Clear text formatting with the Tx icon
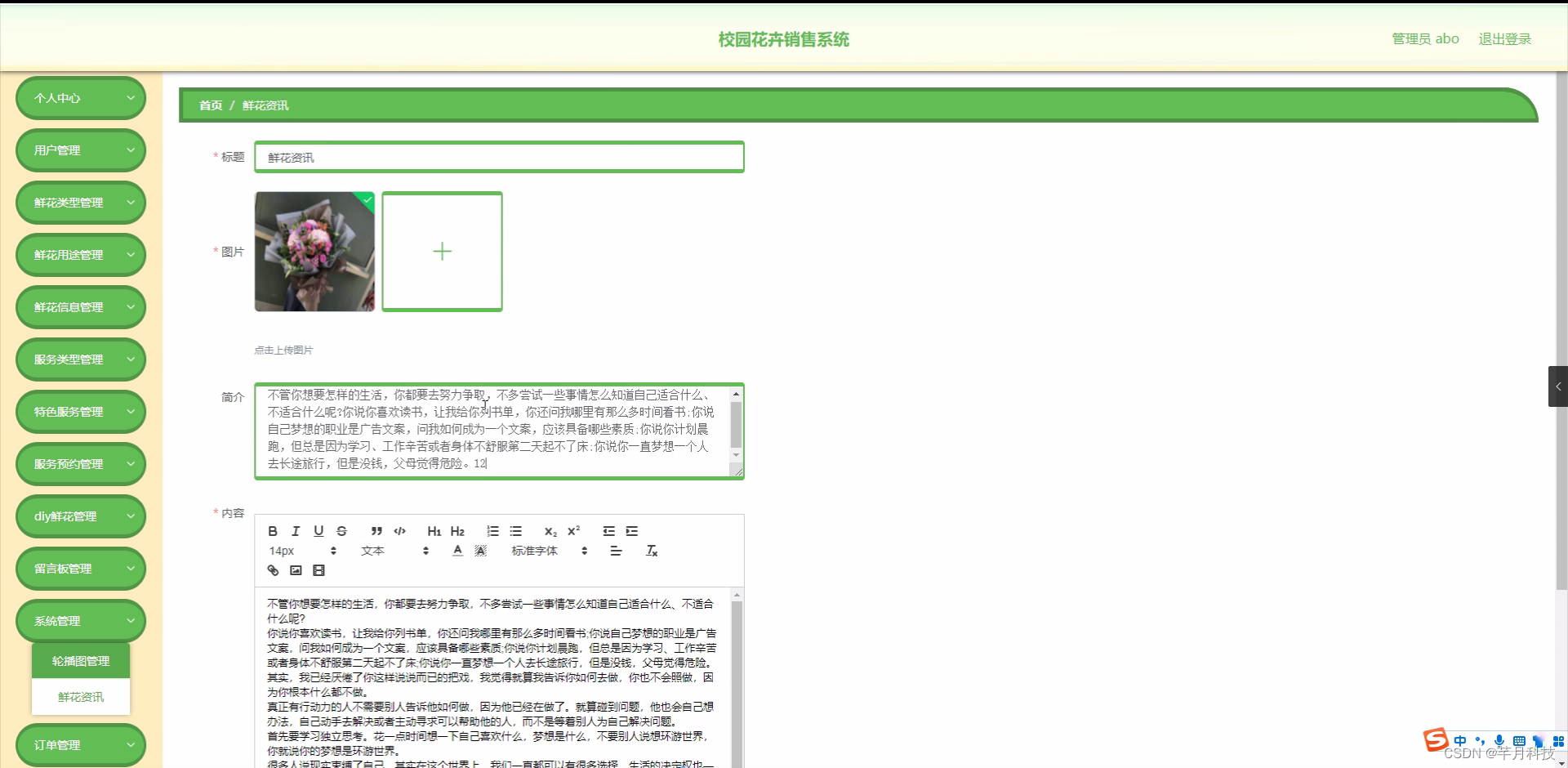 coord(651,551)
